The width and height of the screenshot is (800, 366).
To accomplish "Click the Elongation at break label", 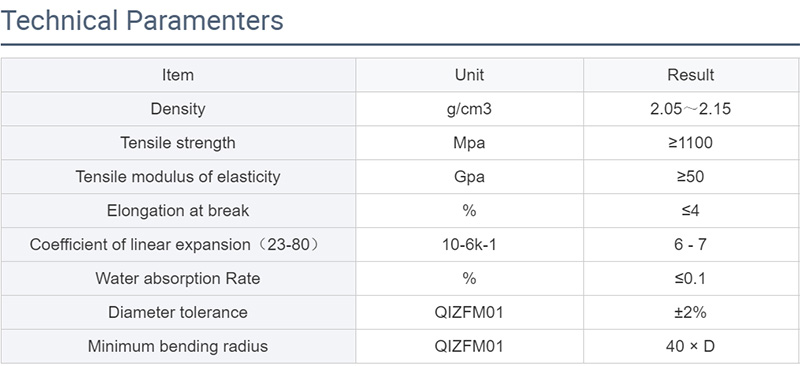I will point(178,210).
